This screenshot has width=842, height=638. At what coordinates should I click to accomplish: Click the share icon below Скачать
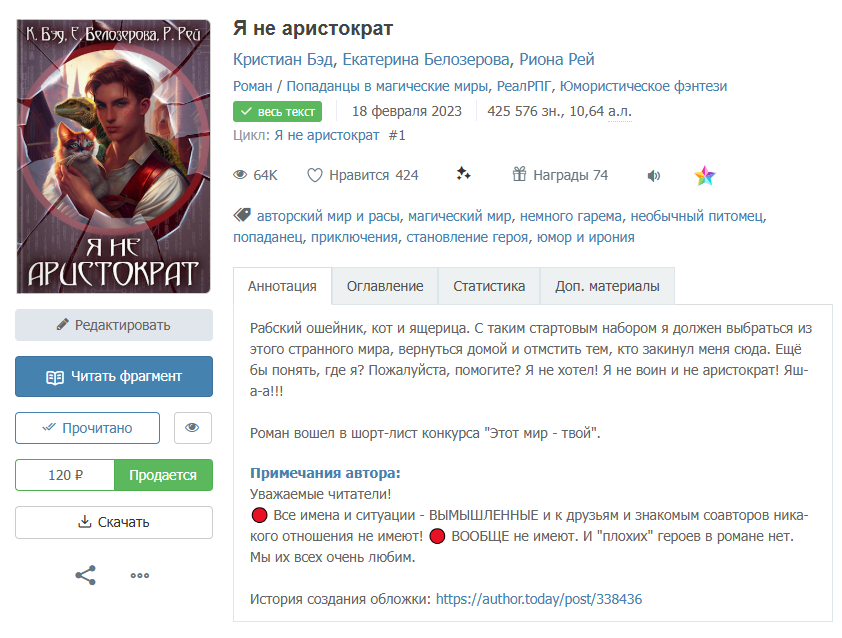pos(86,575)
